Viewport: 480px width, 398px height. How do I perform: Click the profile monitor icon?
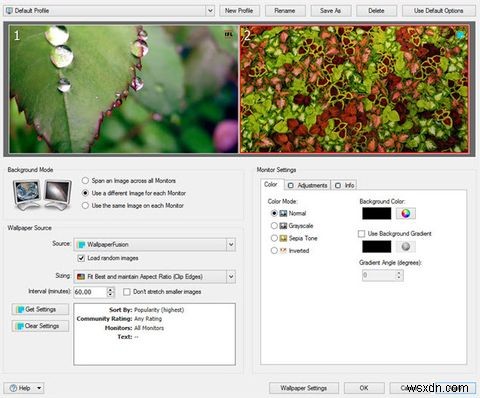tap(9, 11)
